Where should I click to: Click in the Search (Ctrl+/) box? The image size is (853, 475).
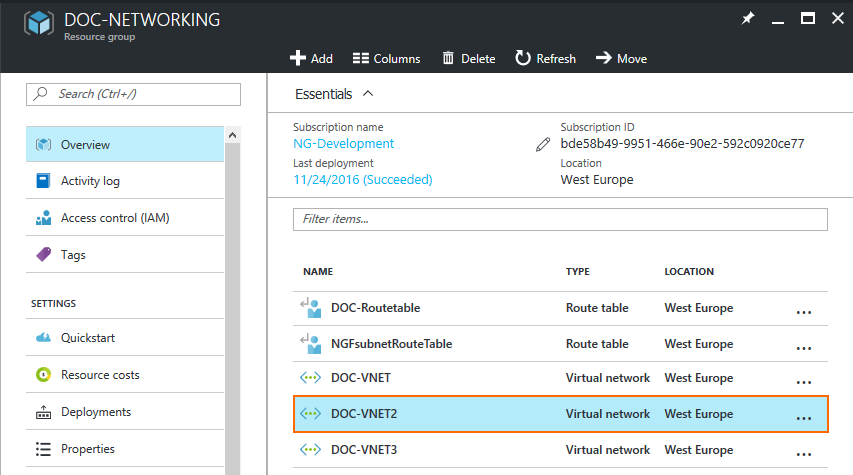click(133, 94)
